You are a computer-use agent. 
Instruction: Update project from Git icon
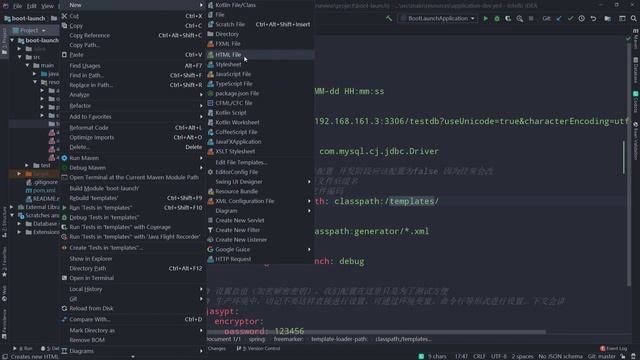[x=559, y=18]
